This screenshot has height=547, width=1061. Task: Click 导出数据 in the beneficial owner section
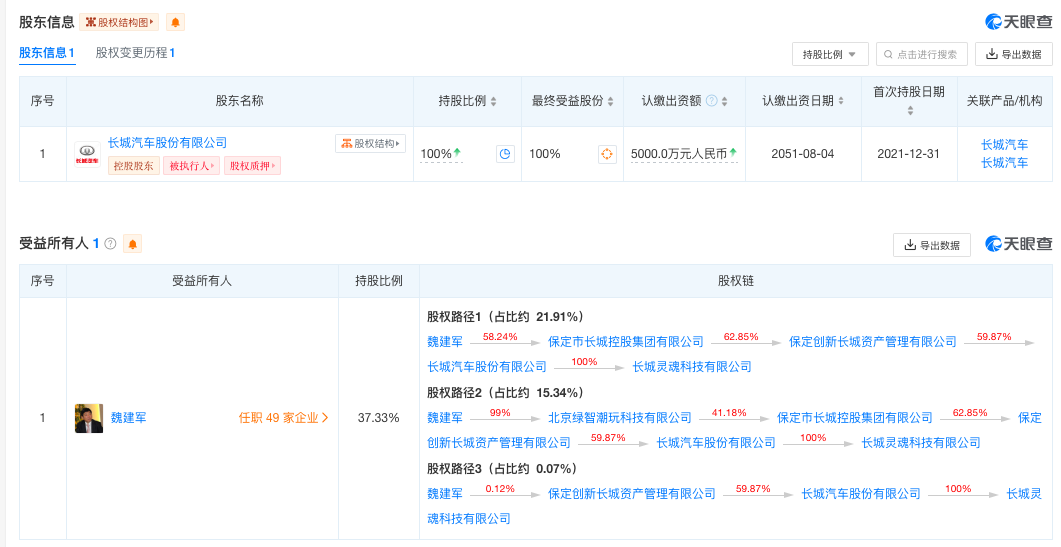tap(932, 245)
